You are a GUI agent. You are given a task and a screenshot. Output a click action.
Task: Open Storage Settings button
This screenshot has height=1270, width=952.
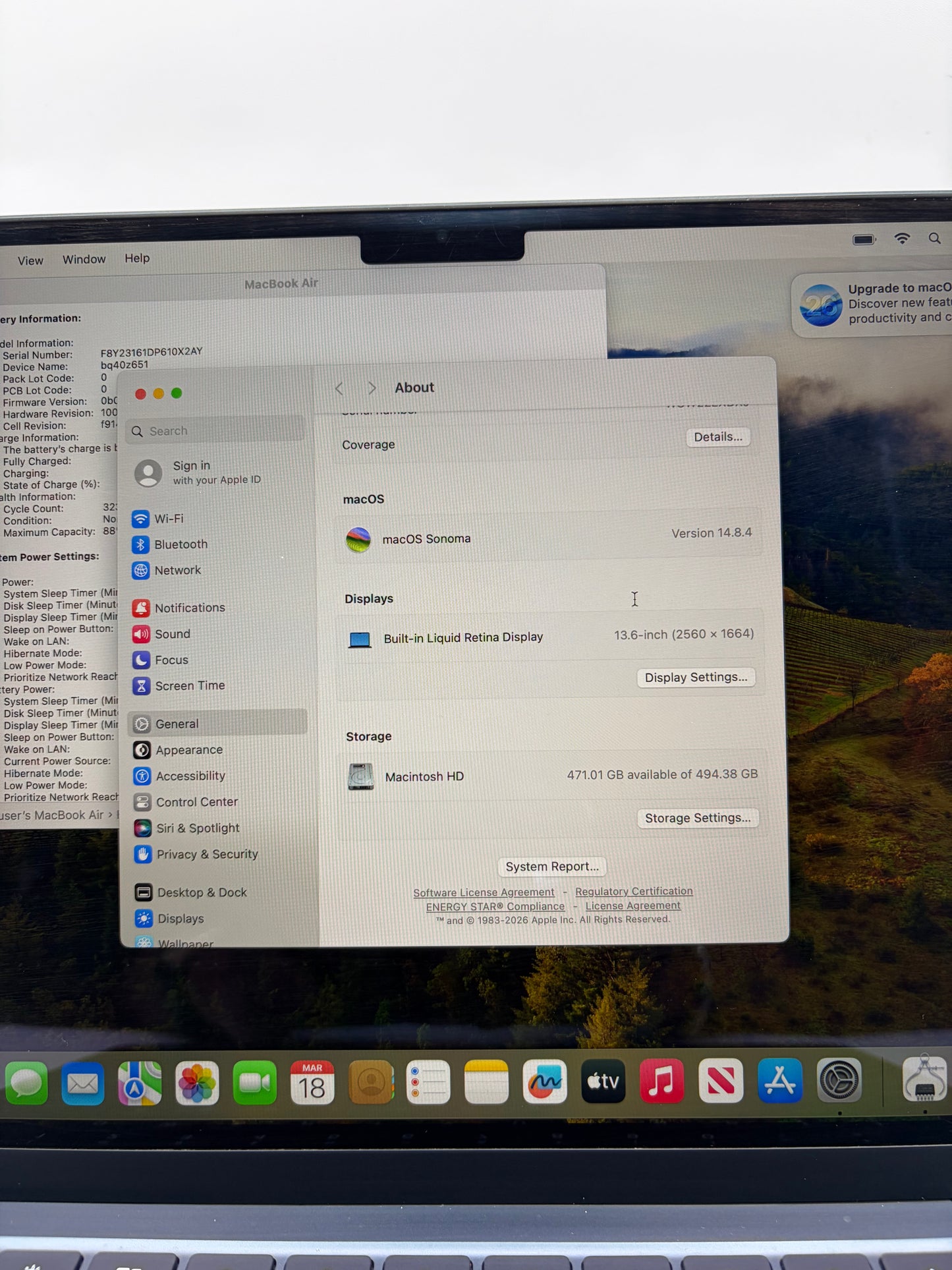[698, 818]
